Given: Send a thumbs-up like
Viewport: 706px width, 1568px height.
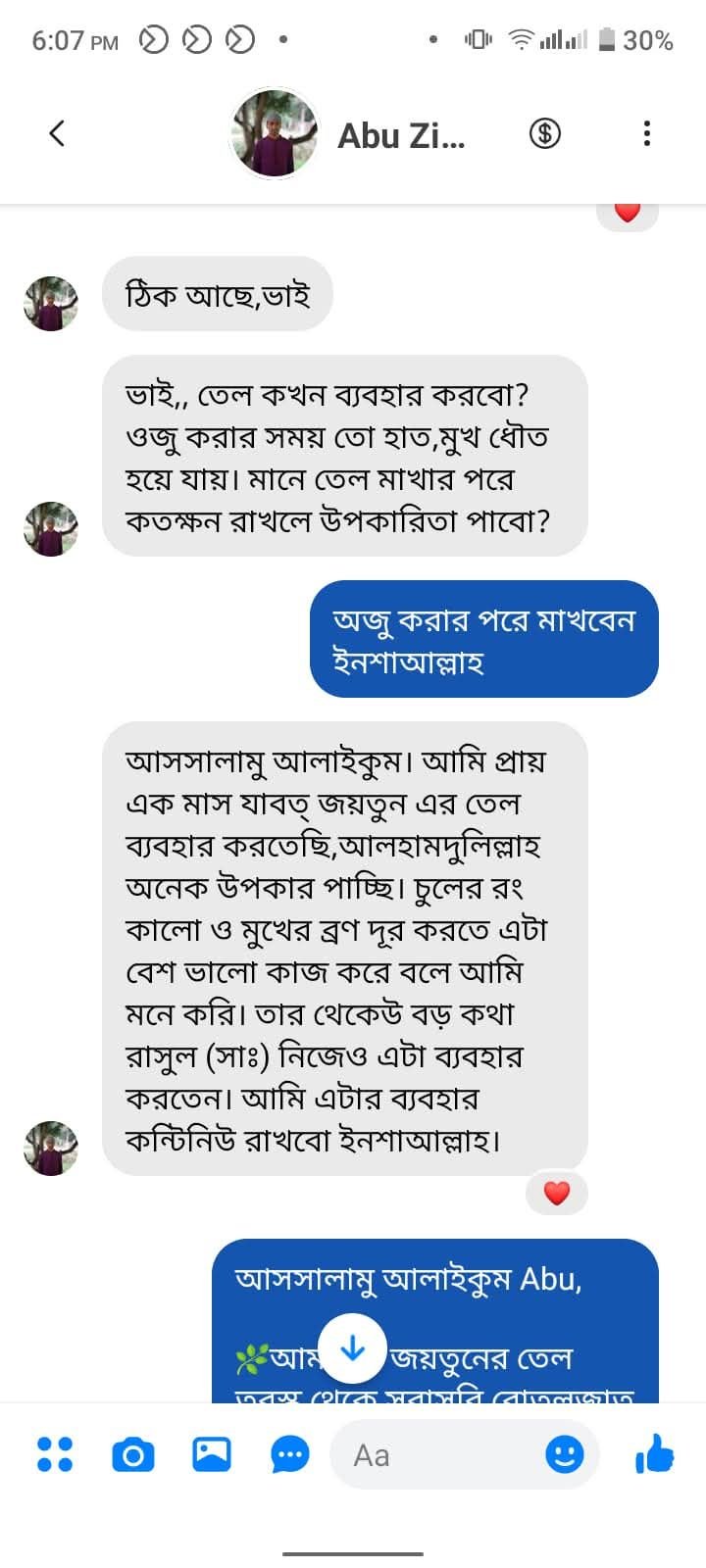Looking at the screenshot, I should [x=654, y=1454].
